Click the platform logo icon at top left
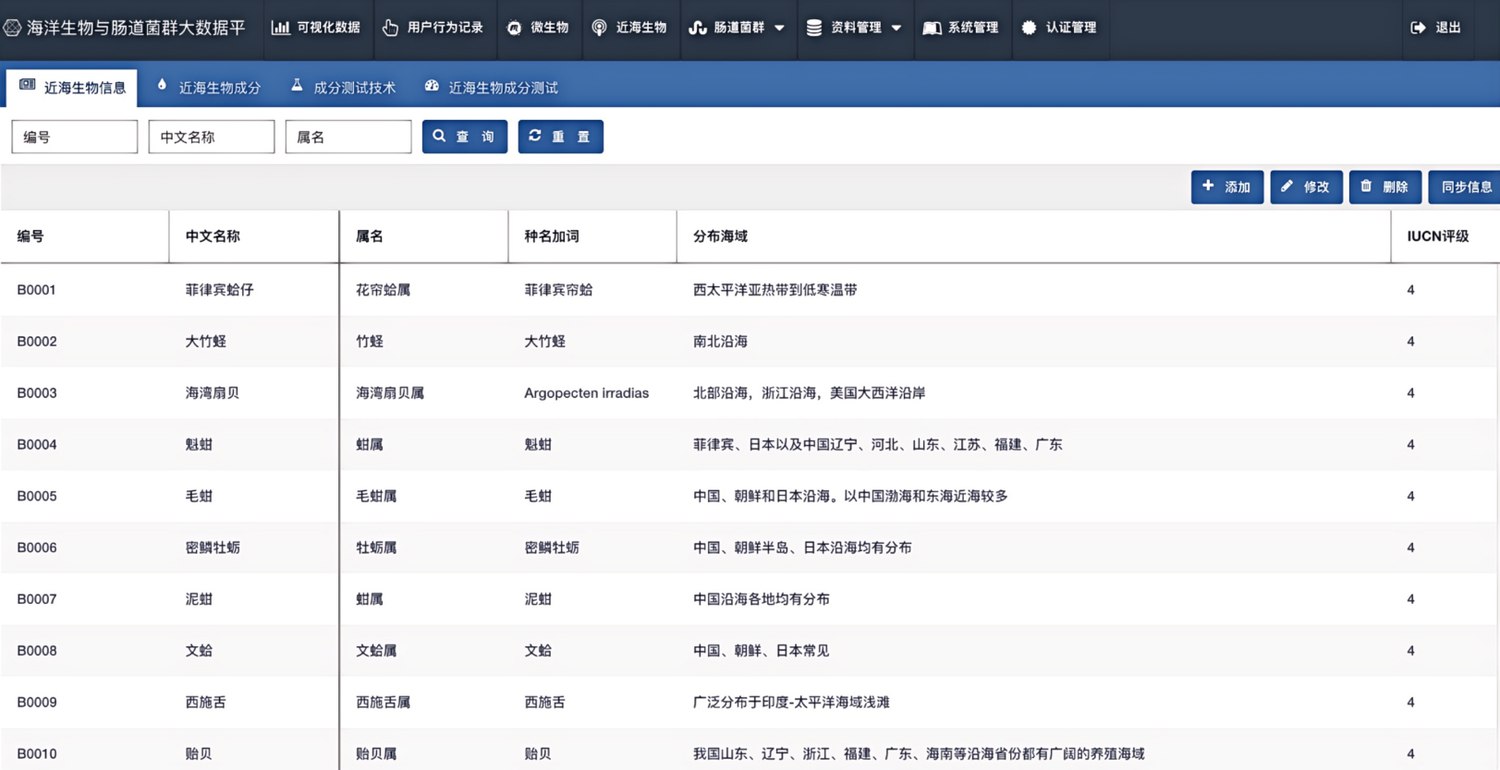Image resolution: width=1500 pixels, height=770 pixels. tap(12, 28)
